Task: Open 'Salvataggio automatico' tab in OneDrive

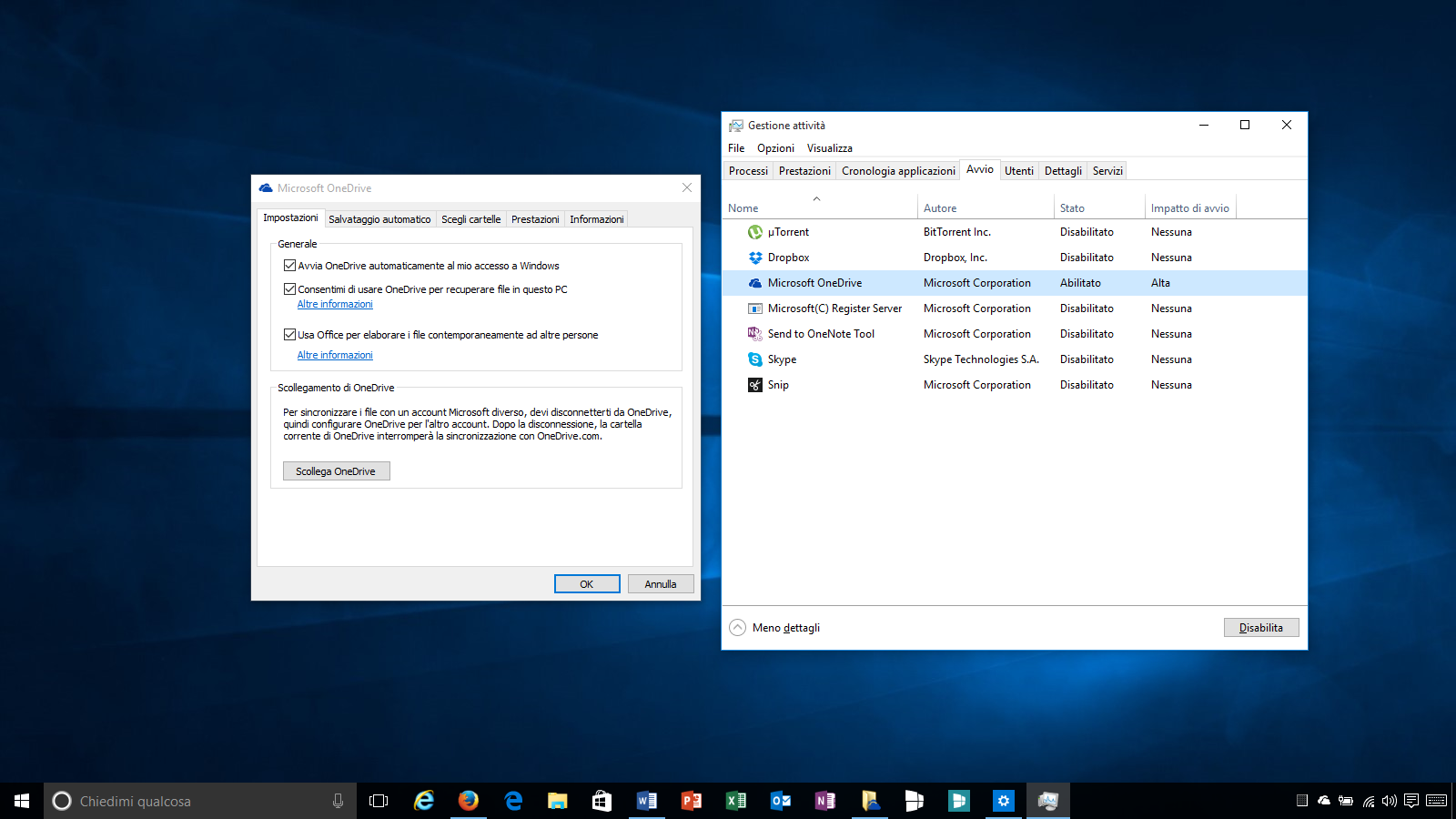Action: click(379, 219)
